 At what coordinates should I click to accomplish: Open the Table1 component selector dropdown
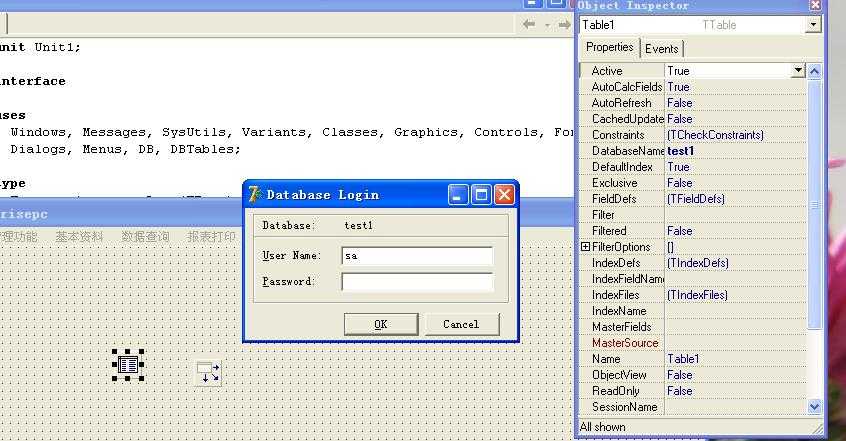click(x=813, y=25)
